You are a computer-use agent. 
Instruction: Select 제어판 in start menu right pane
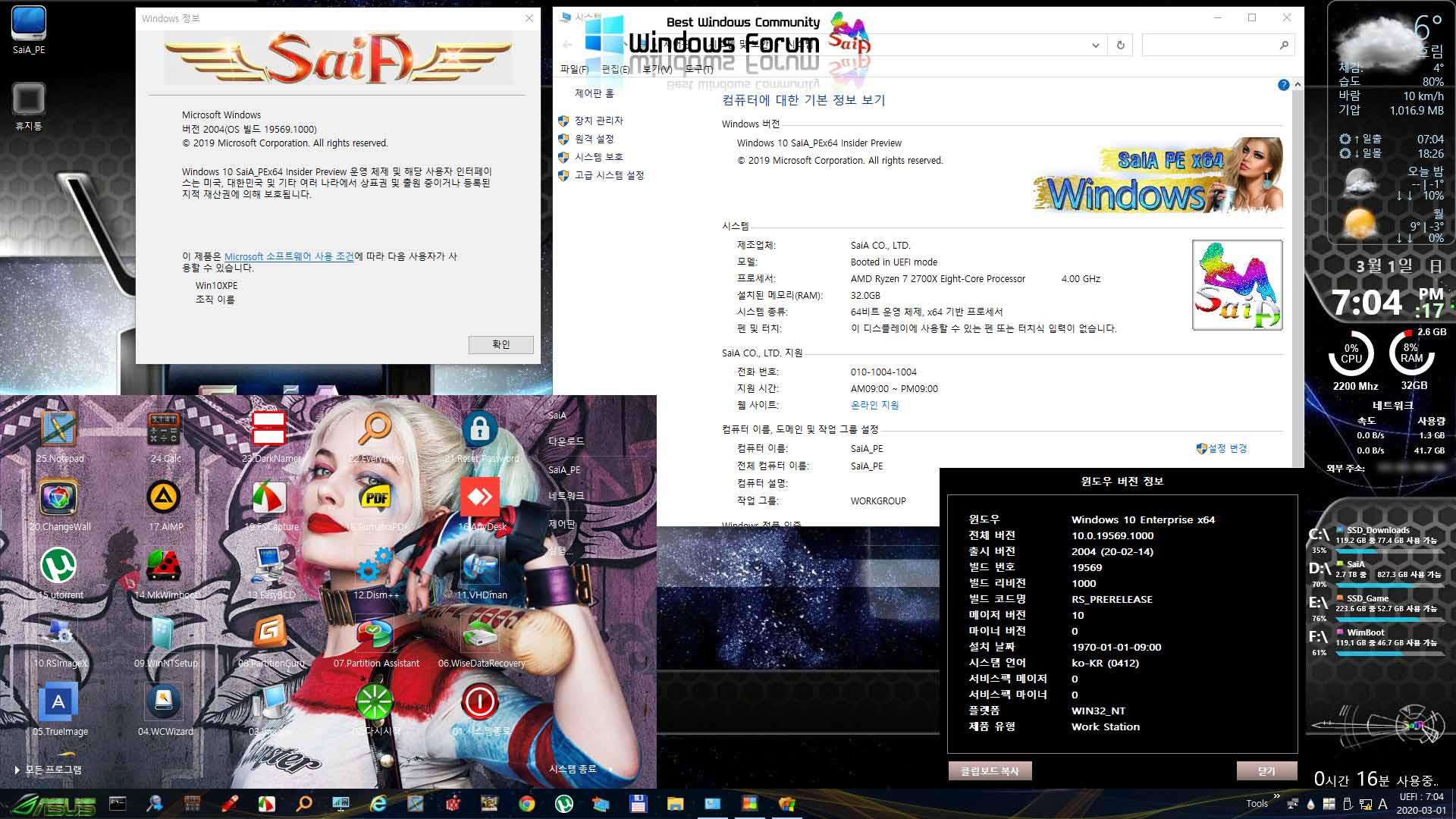(x=561, y=524)
